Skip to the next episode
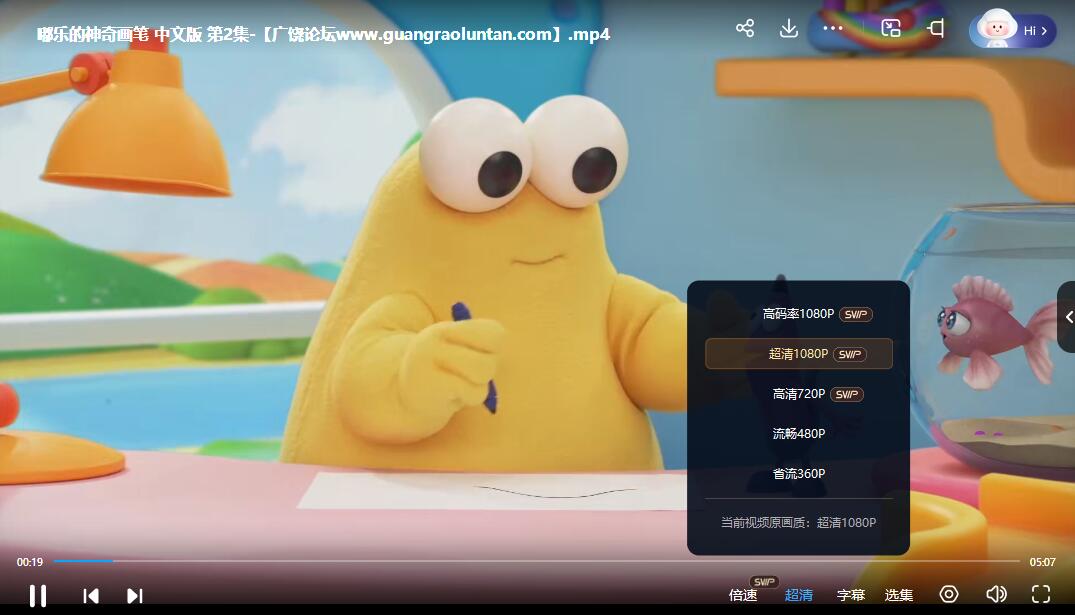This screenshot has width=1075, height=615. tap(135, 596)
